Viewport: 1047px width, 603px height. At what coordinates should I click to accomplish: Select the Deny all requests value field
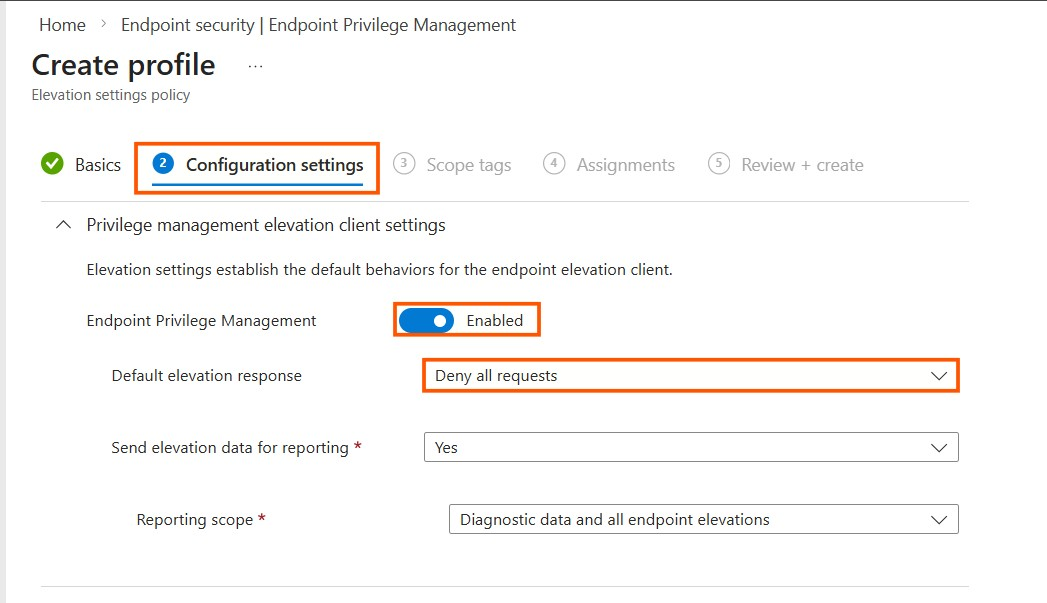point(496,375)
